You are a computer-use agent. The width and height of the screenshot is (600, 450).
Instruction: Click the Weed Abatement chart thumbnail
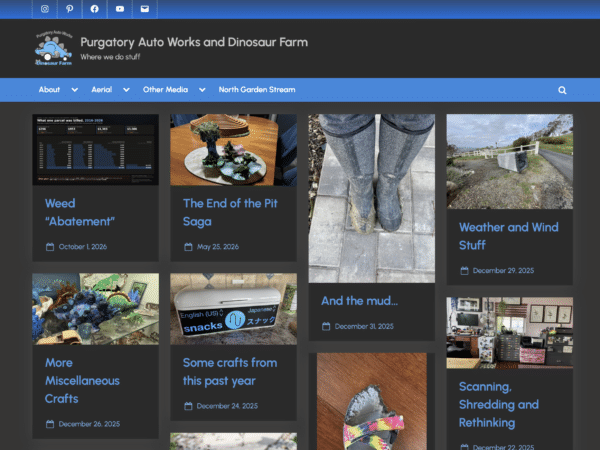[95, 150]
